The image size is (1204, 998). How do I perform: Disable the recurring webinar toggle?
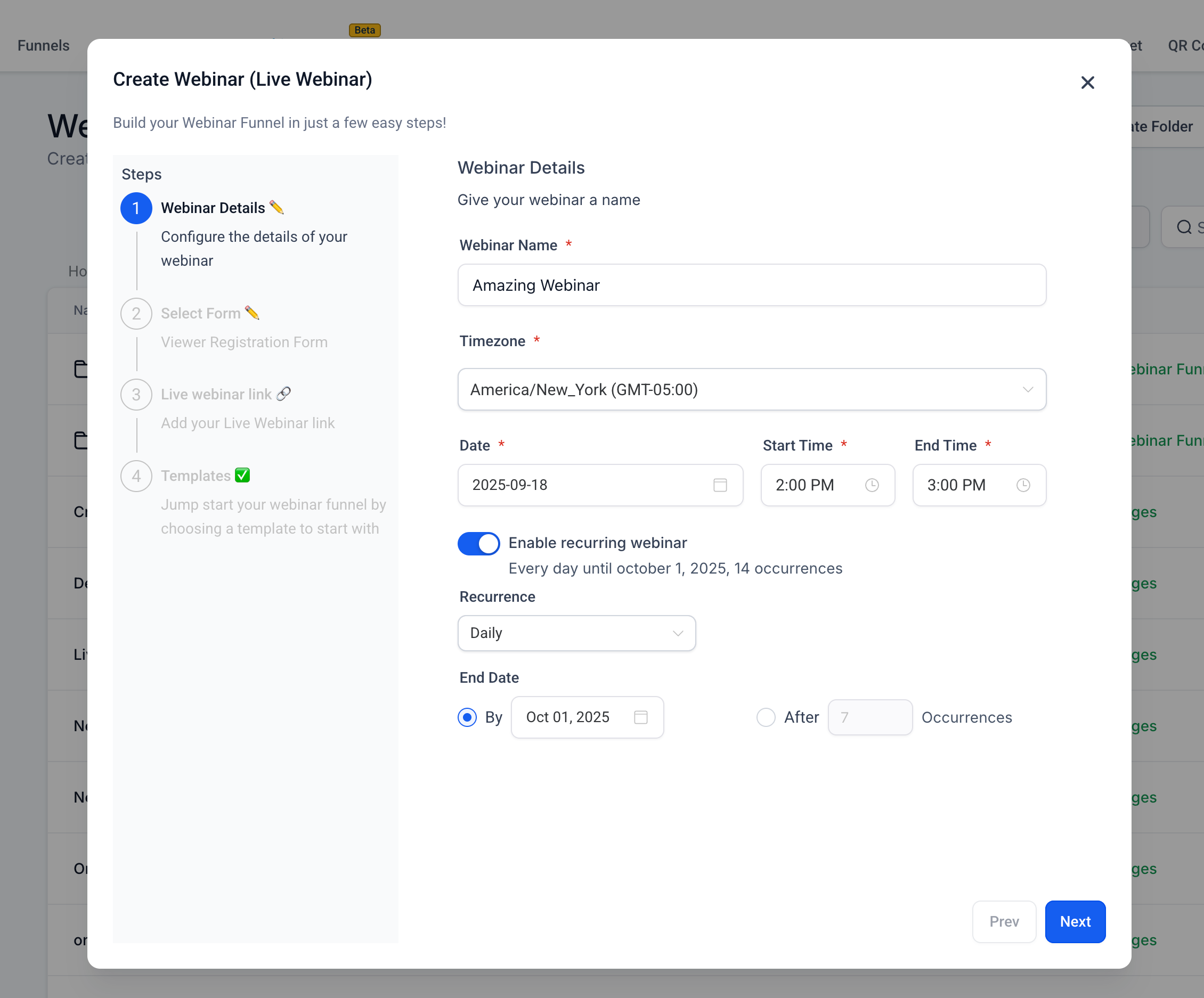pyautogui.click(x=479, y=543)
